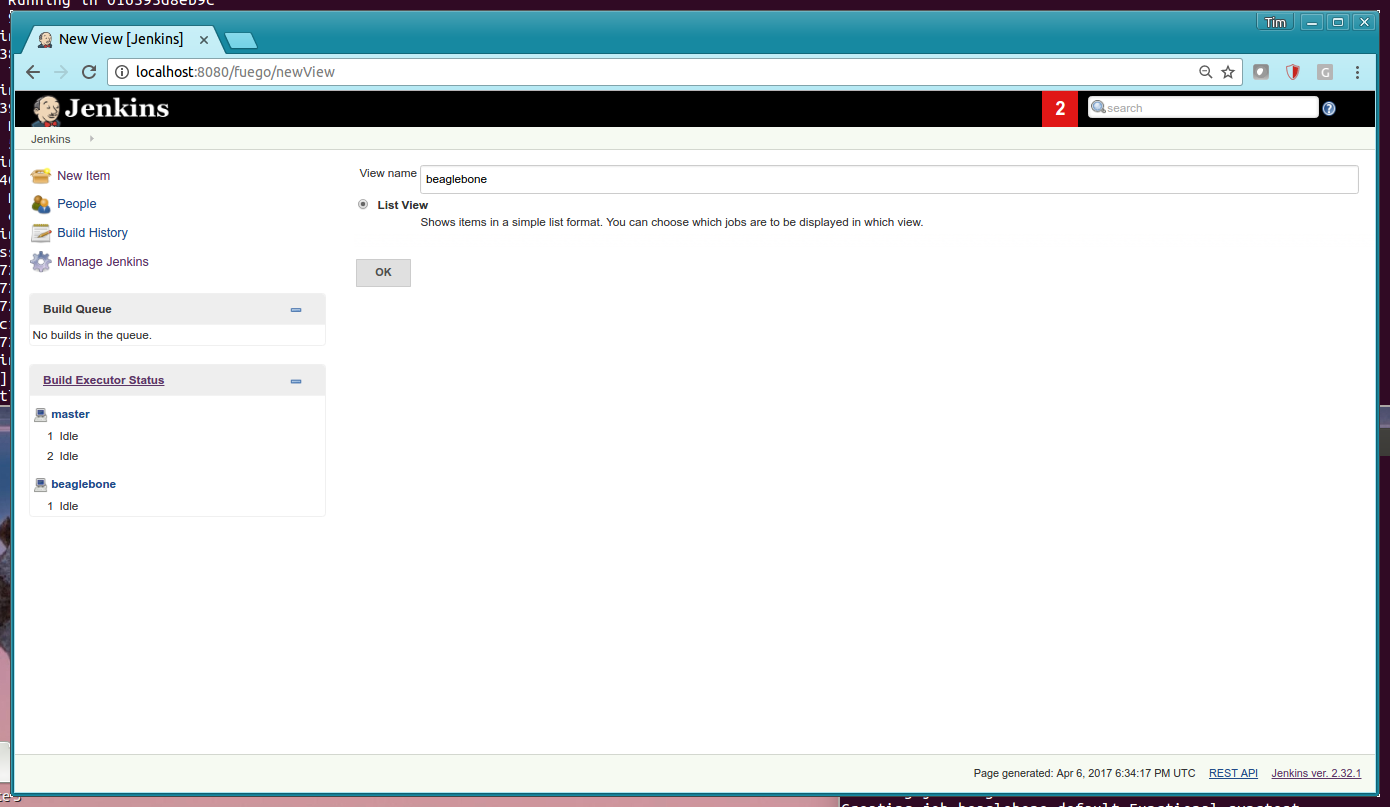This screenshot has width=1390, height=807.
Task: Click the List View description text
Action: coord(671,222)
